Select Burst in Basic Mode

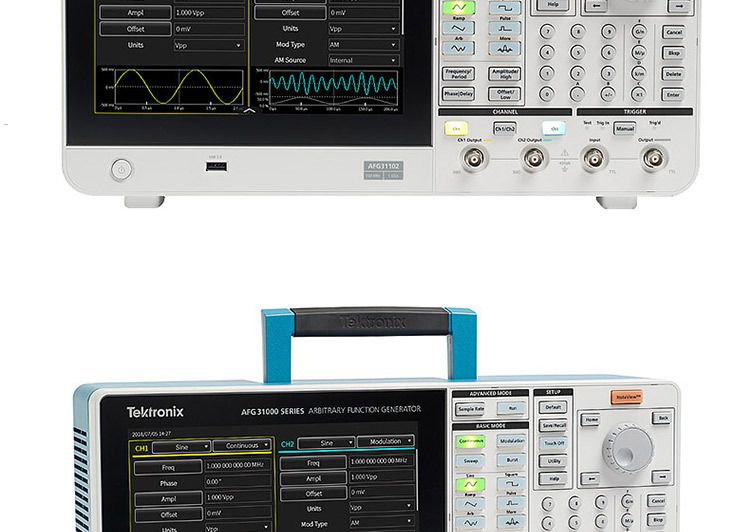[x=511, y=461]
